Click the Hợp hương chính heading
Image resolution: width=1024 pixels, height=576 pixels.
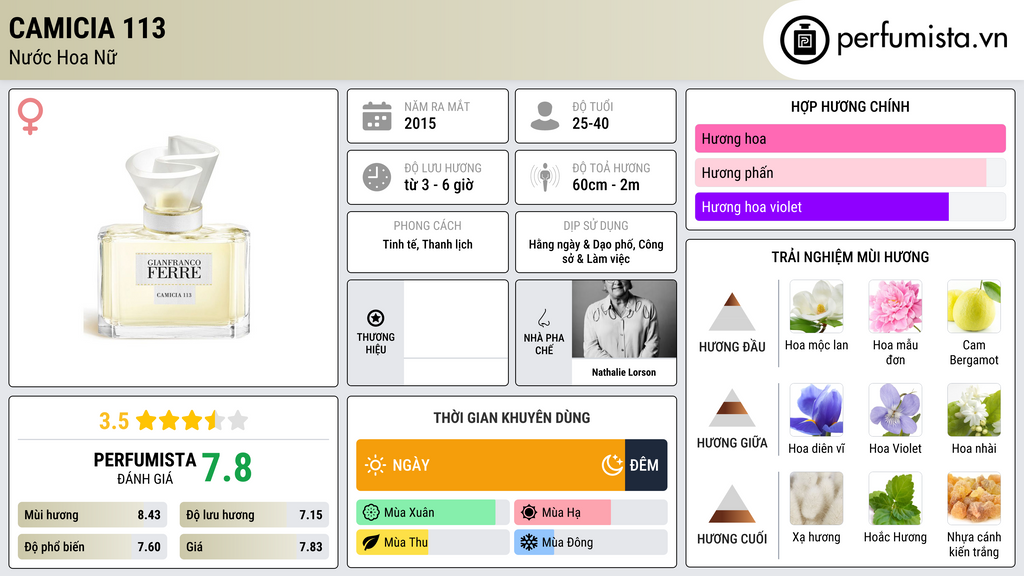[850, 106]
